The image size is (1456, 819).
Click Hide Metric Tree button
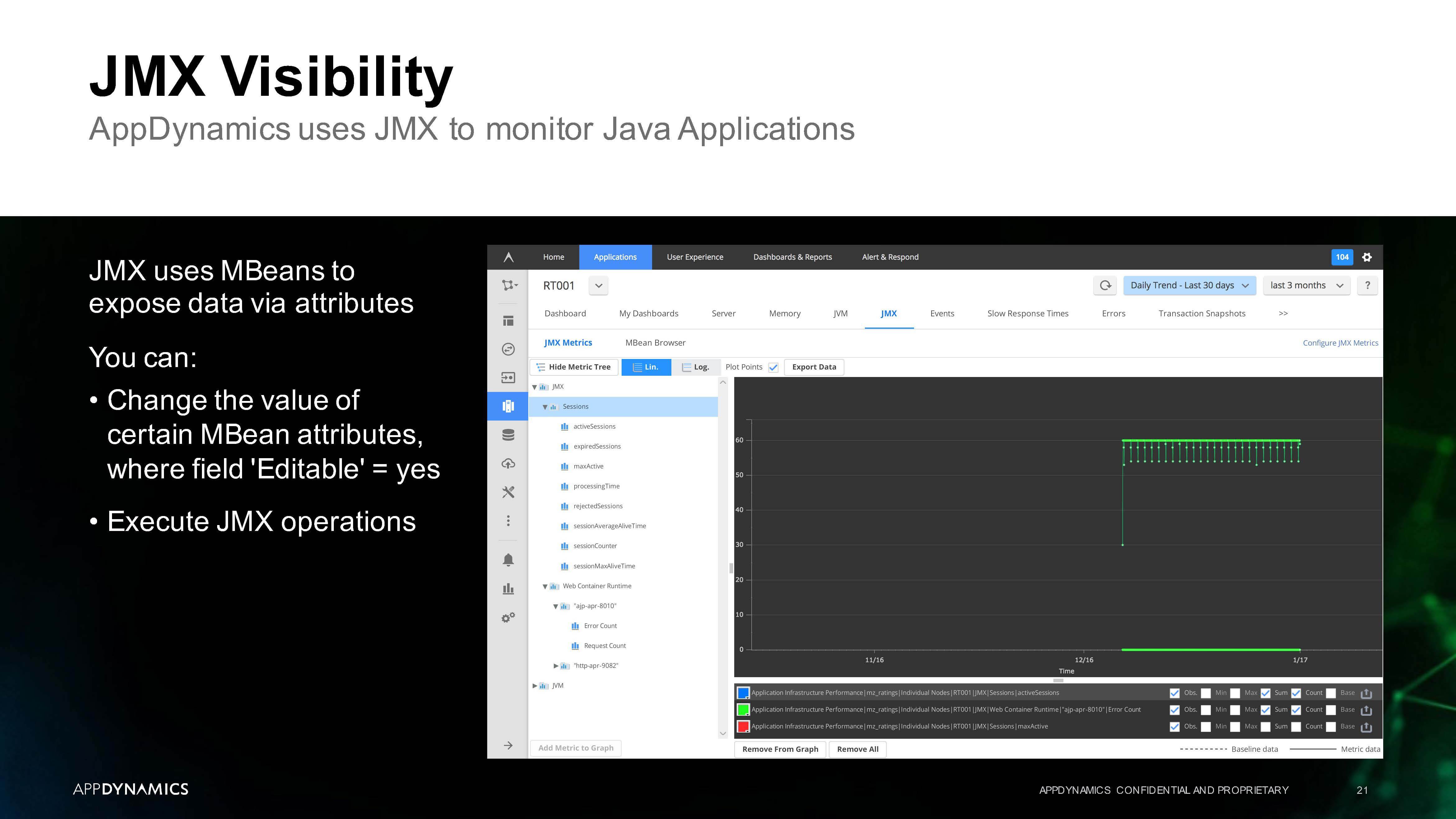click(x=574, y=367)
